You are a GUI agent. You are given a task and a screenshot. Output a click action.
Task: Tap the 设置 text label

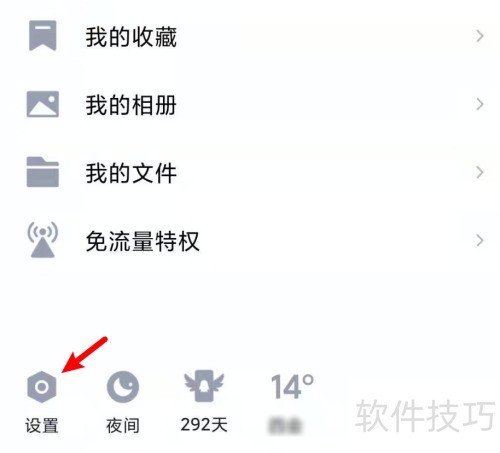[x=42, y=426]
